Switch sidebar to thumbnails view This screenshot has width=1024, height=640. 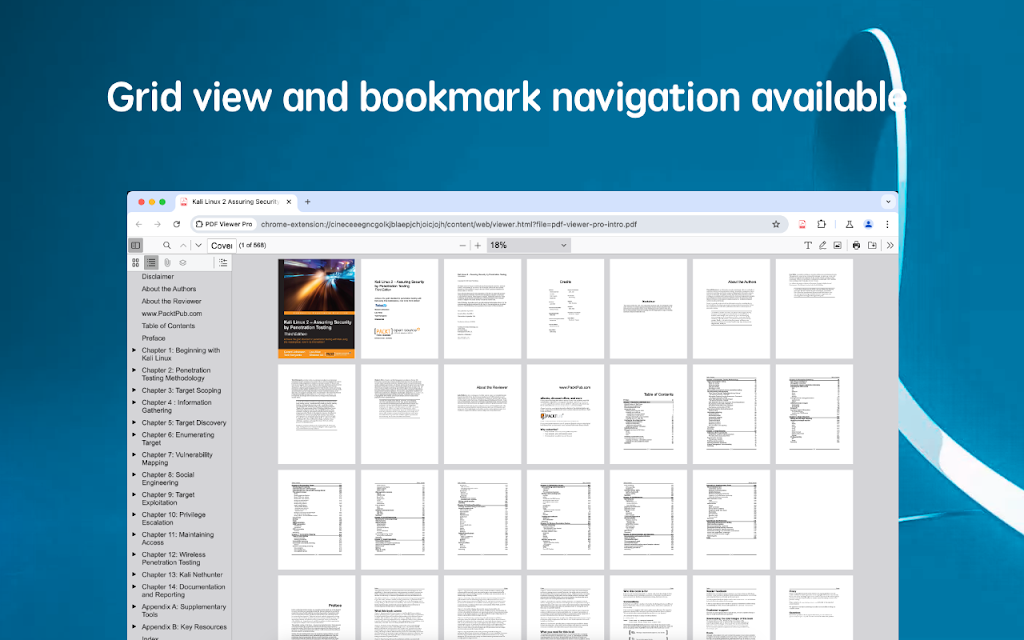click(135, 262)
